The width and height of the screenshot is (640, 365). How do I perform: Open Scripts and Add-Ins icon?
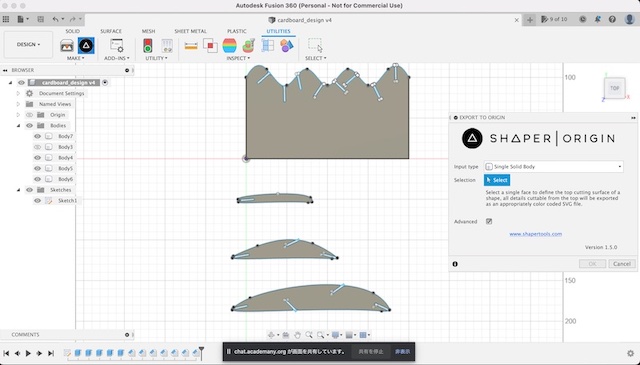117,46
